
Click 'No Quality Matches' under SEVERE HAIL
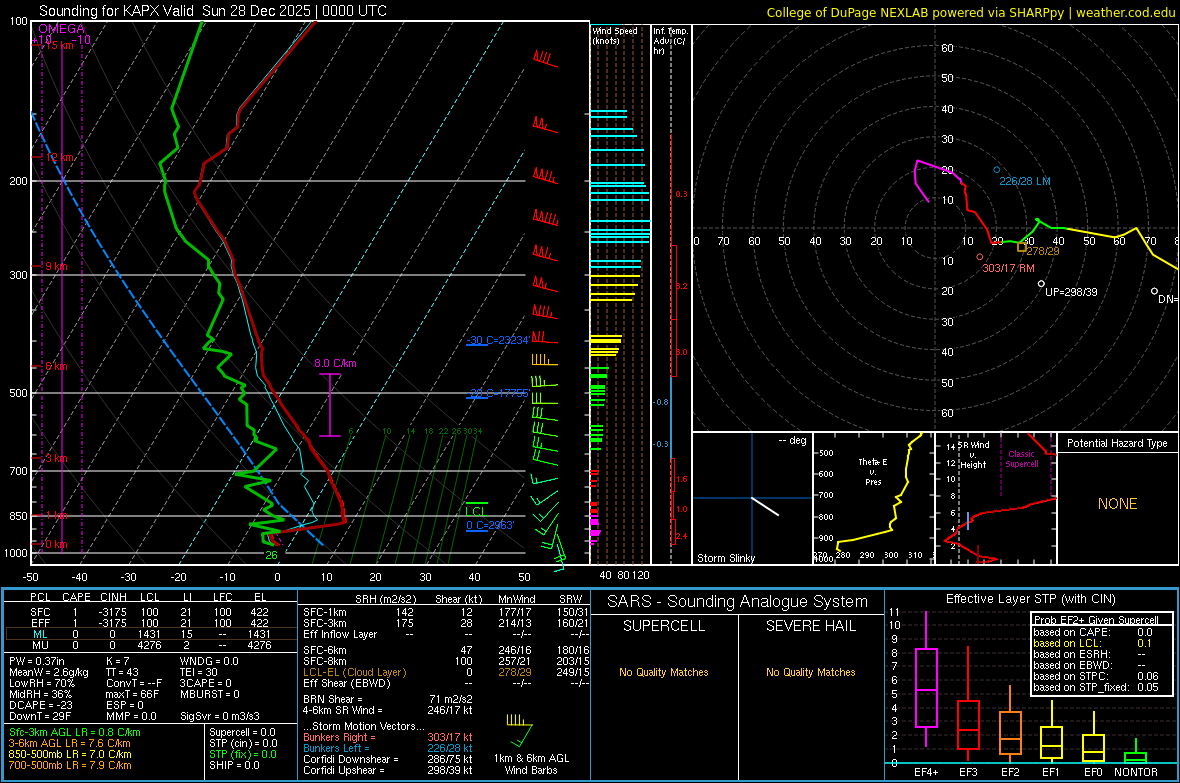[810, 672]
